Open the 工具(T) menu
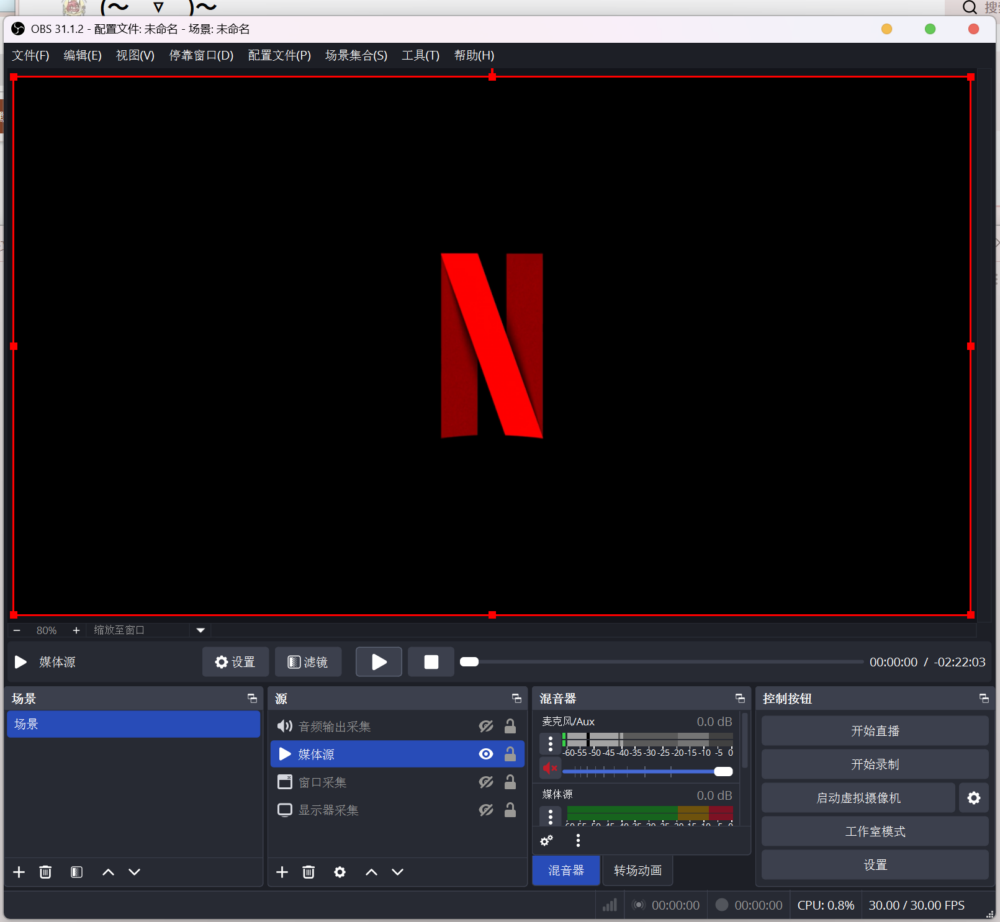 click(420, 55)
